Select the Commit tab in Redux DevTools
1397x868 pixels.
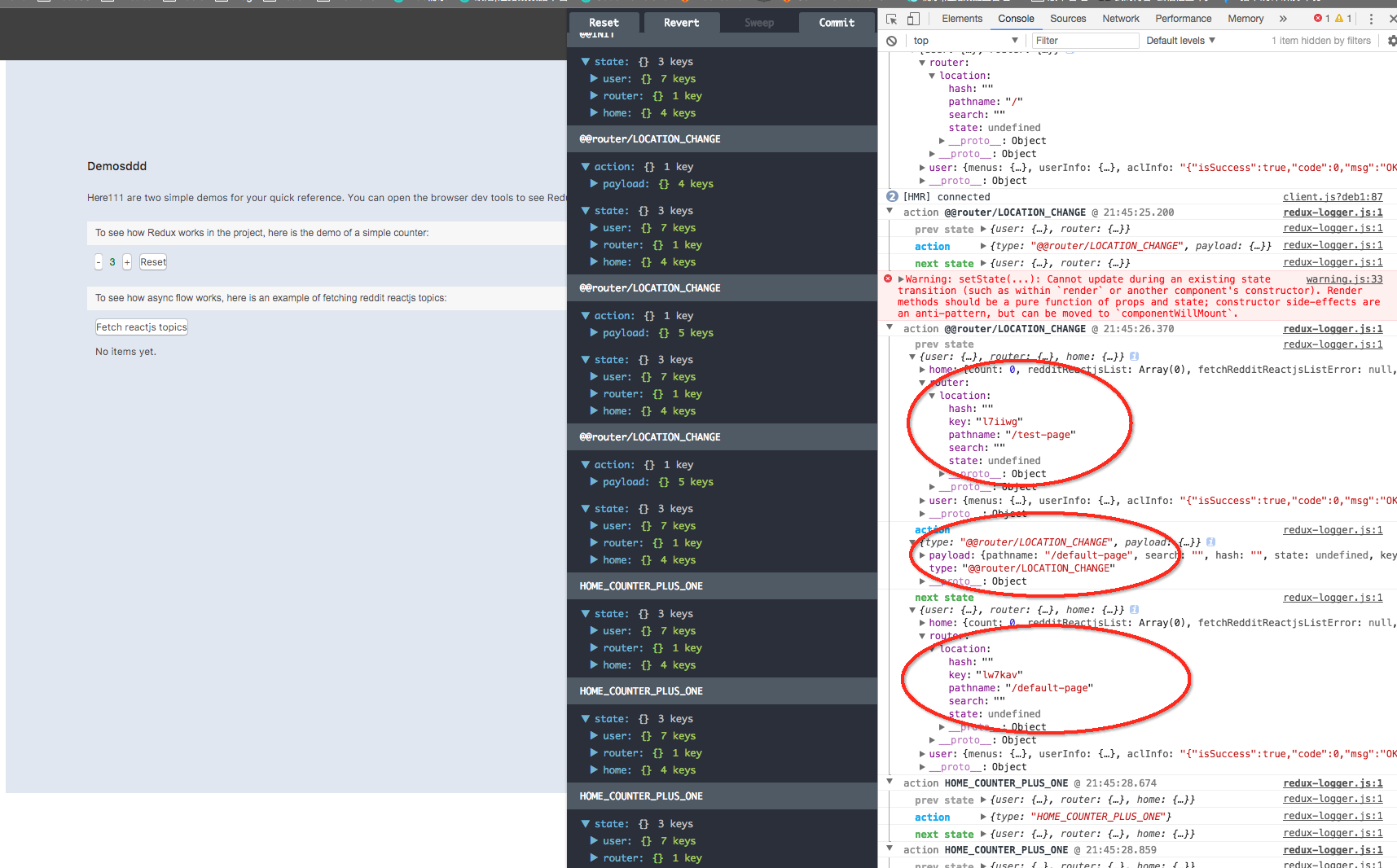(x=836, y=22)
